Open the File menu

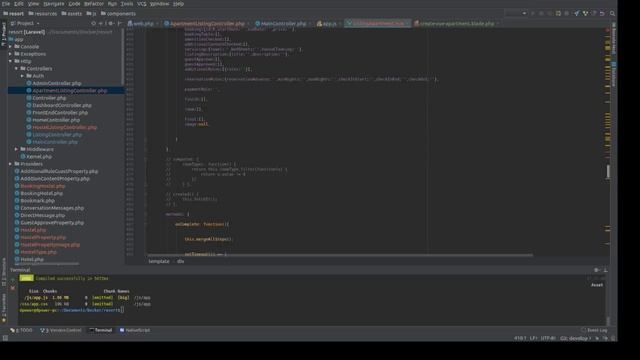[x=6, y=4]
